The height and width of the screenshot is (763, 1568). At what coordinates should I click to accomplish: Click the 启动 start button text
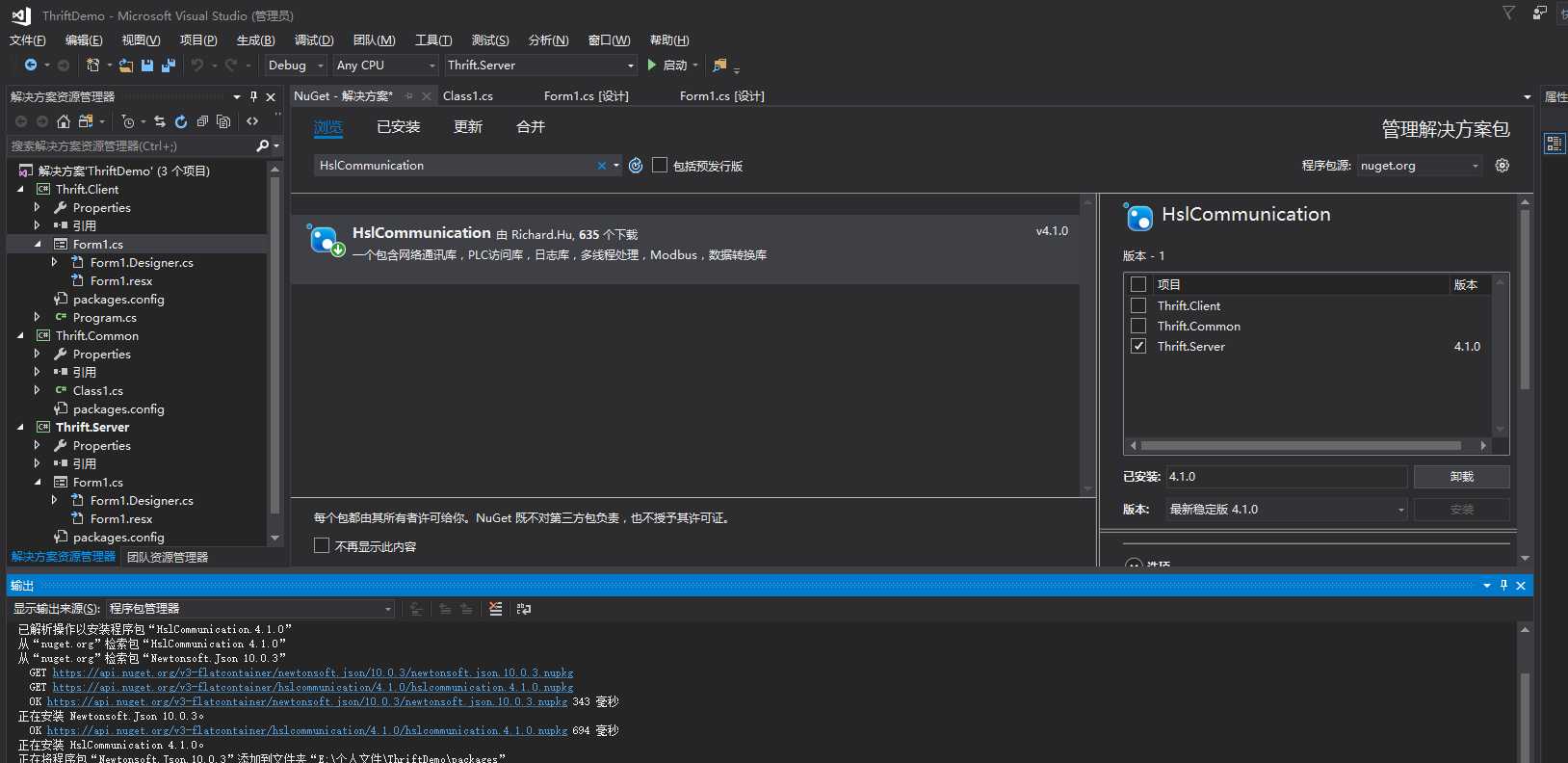(675, 66)
